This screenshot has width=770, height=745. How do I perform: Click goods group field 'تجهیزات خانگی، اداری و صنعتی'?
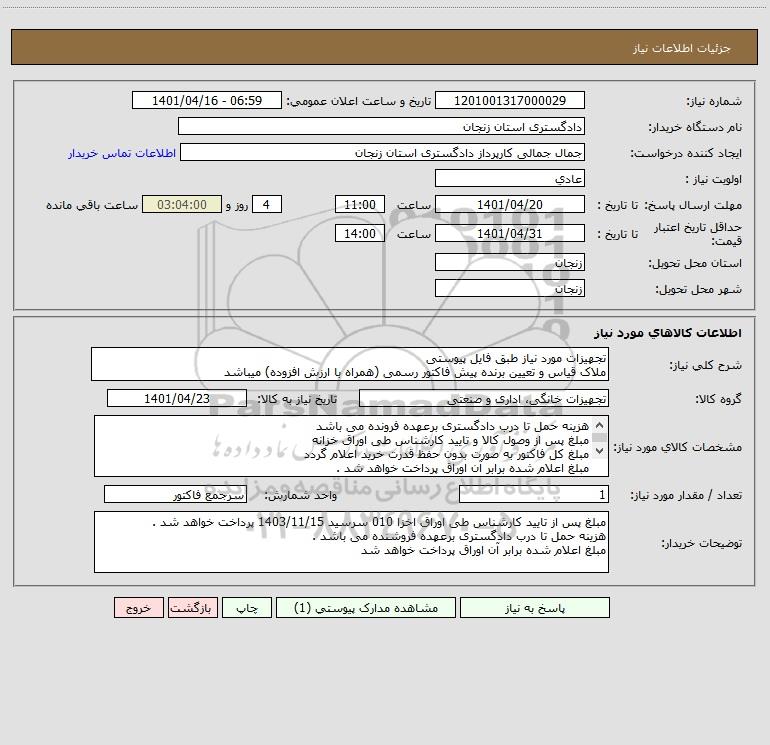point(484,398)
